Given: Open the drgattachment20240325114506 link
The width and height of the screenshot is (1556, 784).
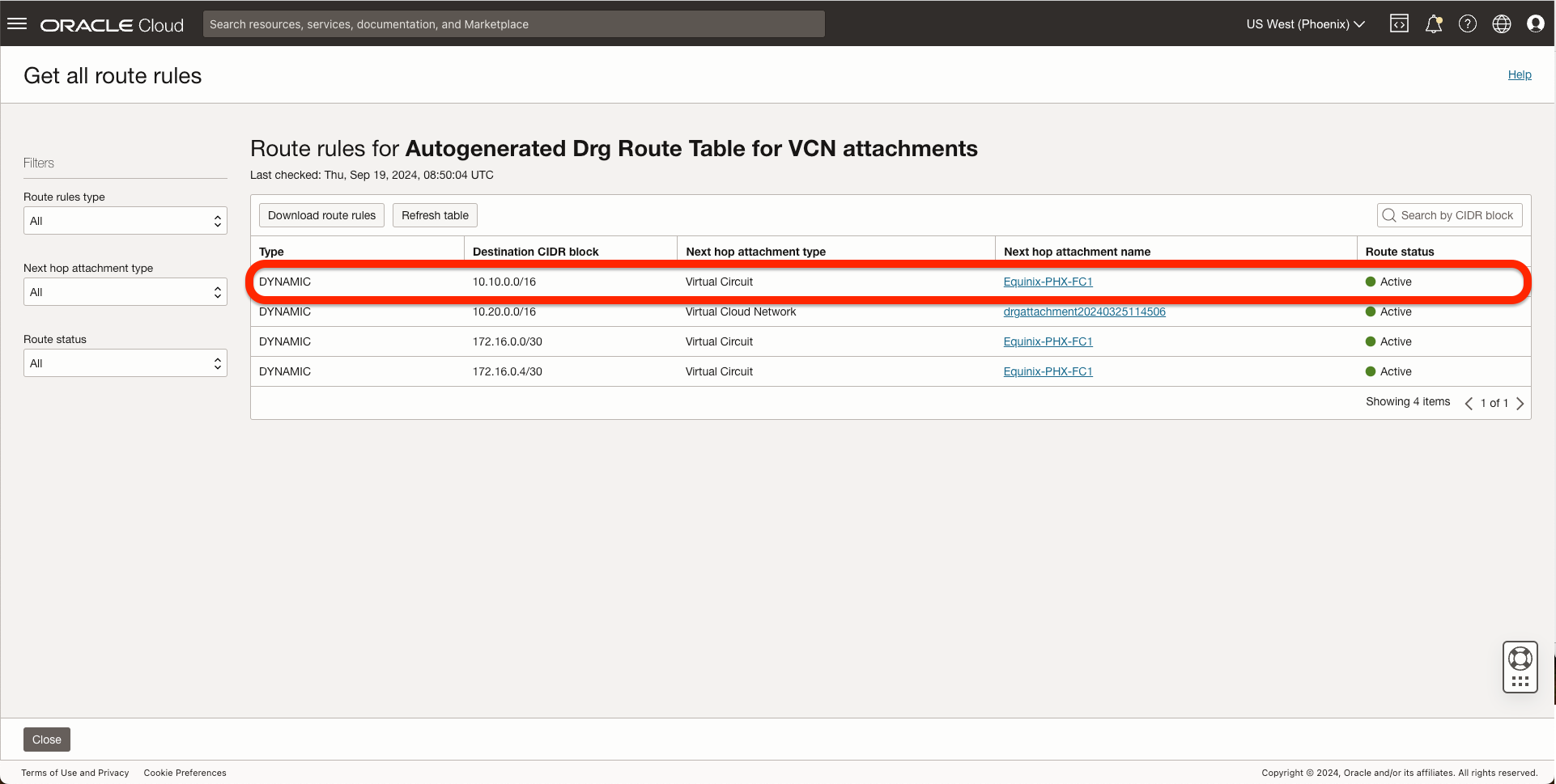Looking at the screenshot, I should pyautogui.click(x=1084, y=311).
